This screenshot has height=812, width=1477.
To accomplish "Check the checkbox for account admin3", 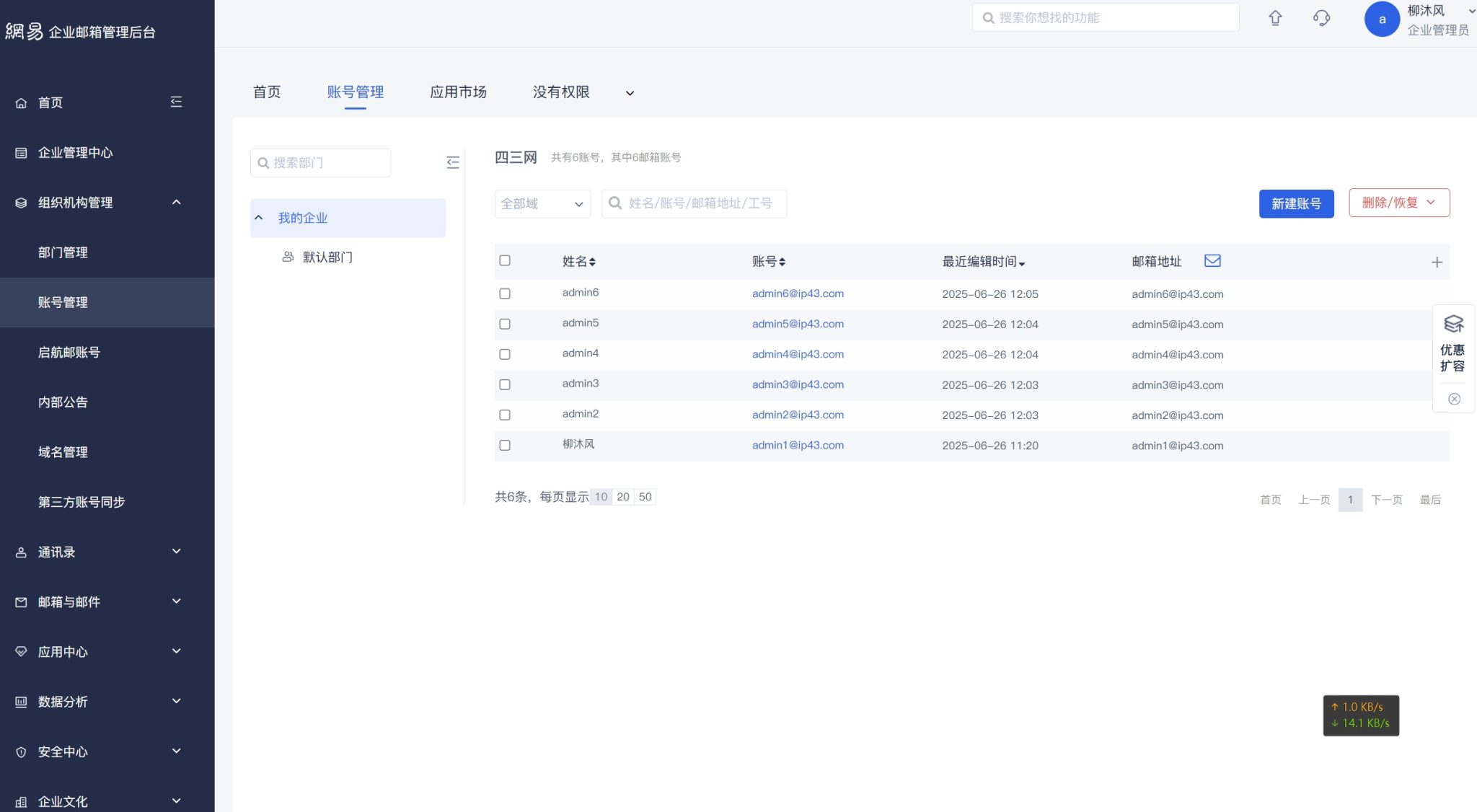I will pyautogui.click(x=504, y=384).
